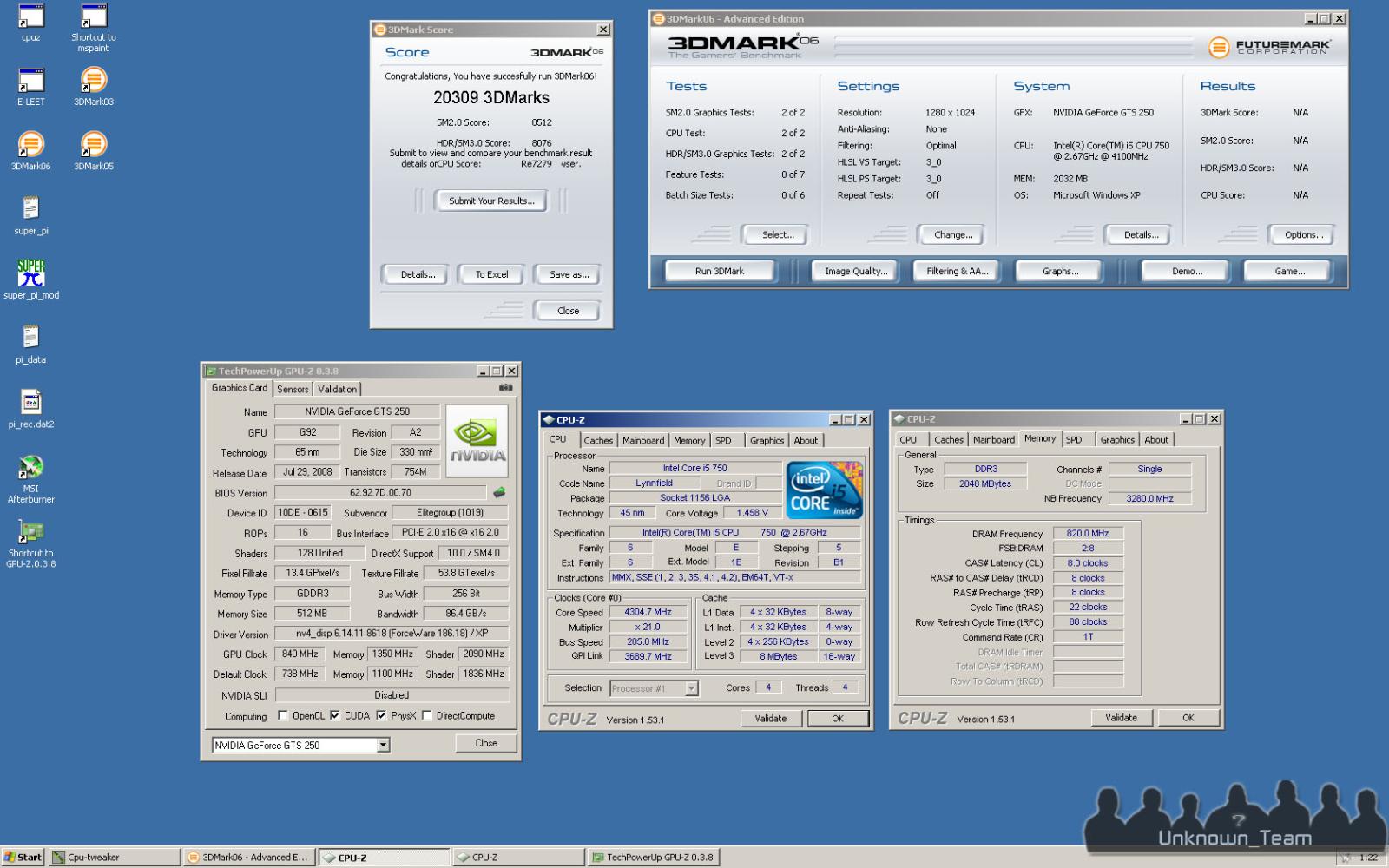This screenshot has width=1389, height=868.
Task: Click the NB Frequency value 3280.0 MHz
Action: 1149,499
